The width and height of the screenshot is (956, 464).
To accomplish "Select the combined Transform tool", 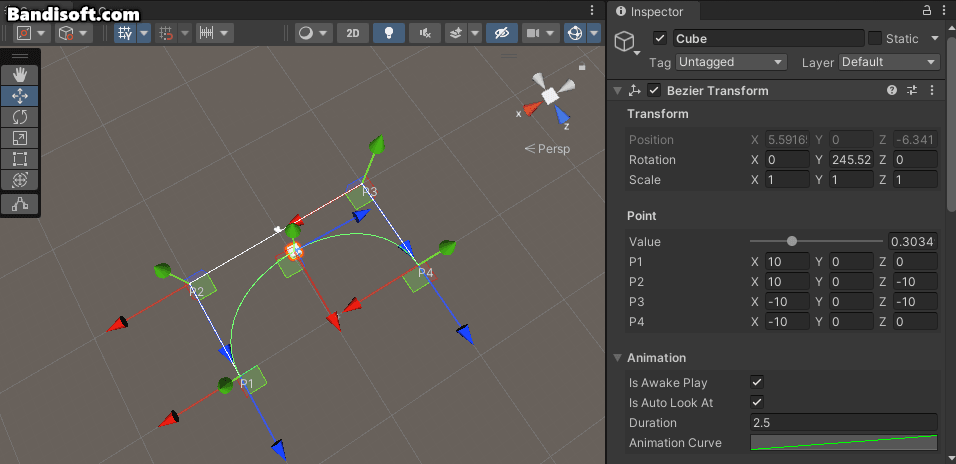I will (20, 180).
